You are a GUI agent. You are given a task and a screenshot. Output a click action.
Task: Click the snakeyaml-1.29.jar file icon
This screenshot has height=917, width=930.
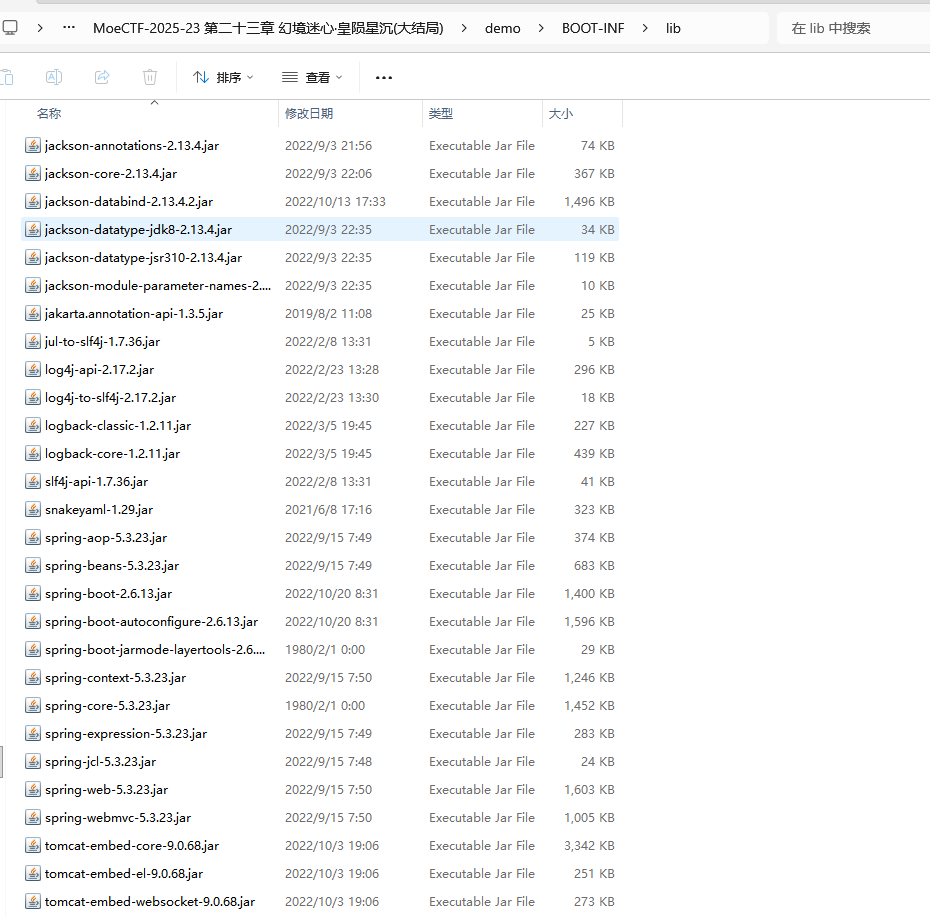click(x=33, y=510)
